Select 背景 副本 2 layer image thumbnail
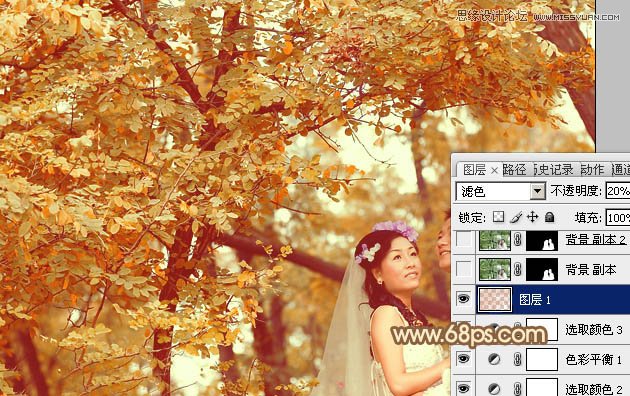This screenshot has width=630, height=396. 495,240
